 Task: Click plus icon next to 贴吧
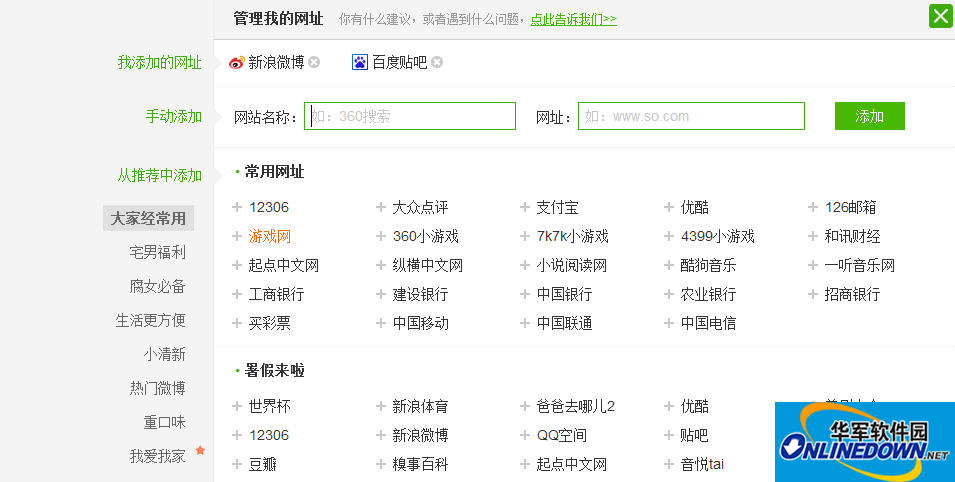(x=669, y=435)
